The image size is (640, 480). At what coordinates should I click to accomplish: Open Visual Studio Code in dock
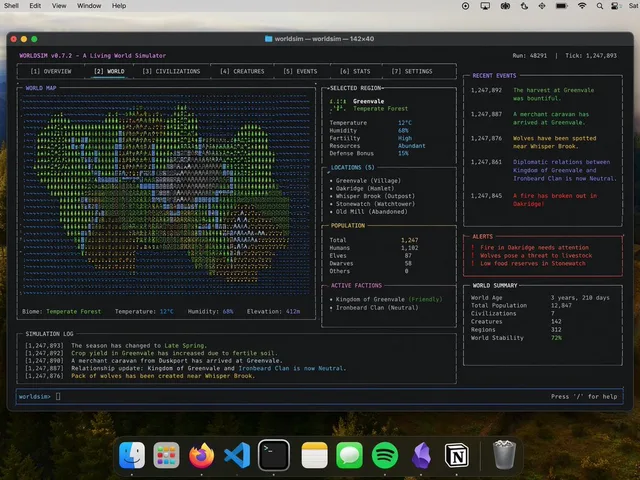click(x=237, y=455)
